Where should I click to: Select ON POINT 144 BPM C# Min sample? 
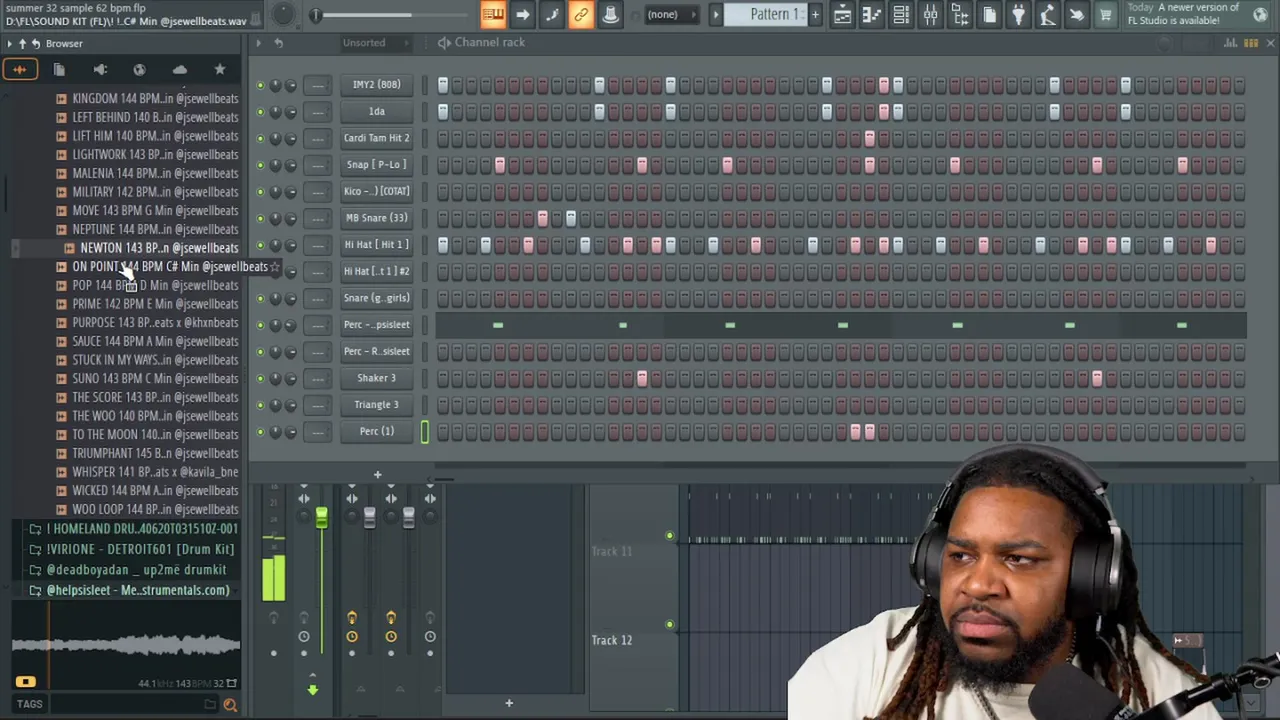coord(169,267)
